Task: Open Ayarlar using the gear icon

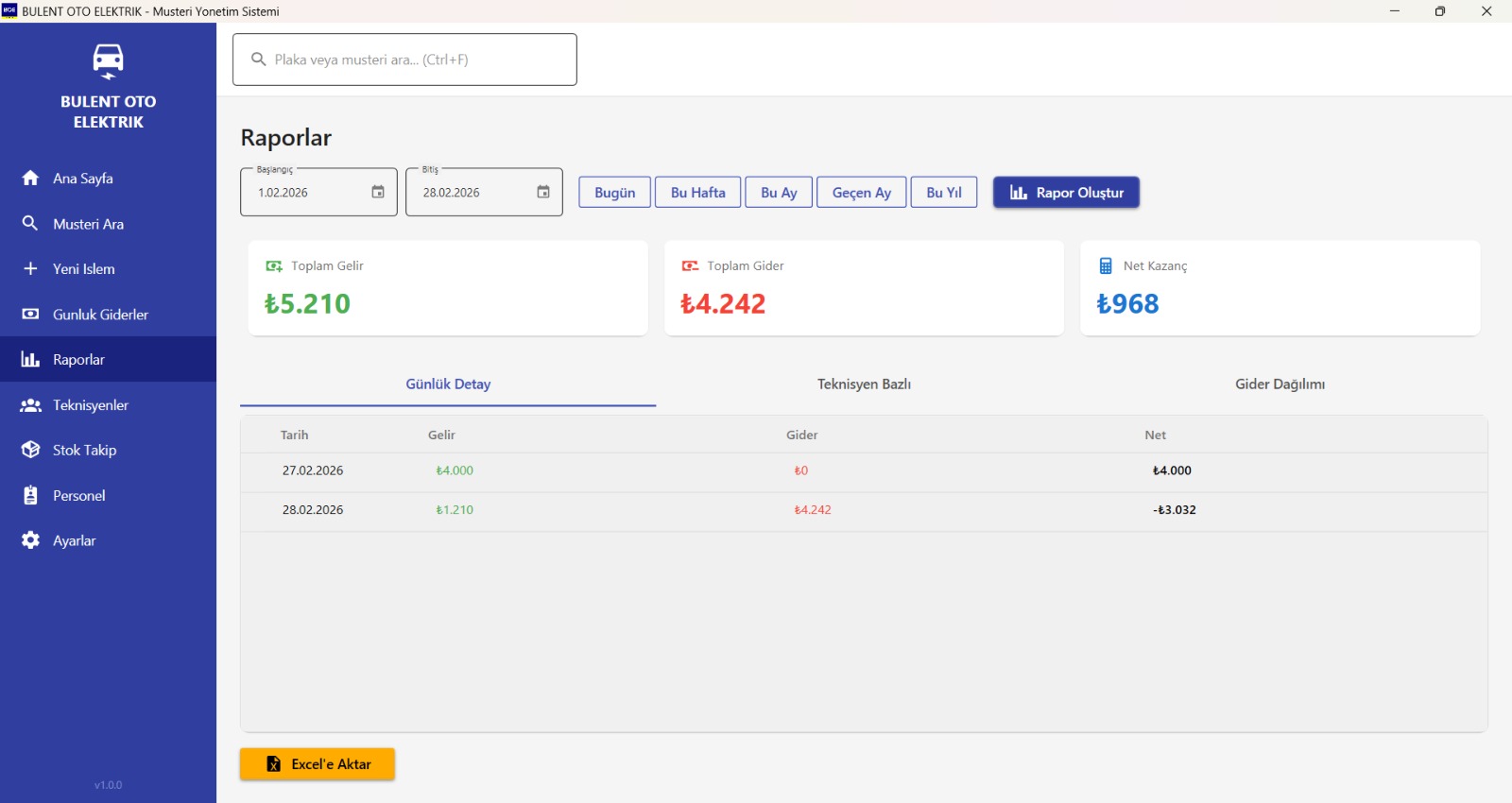Action: [30, 540]
